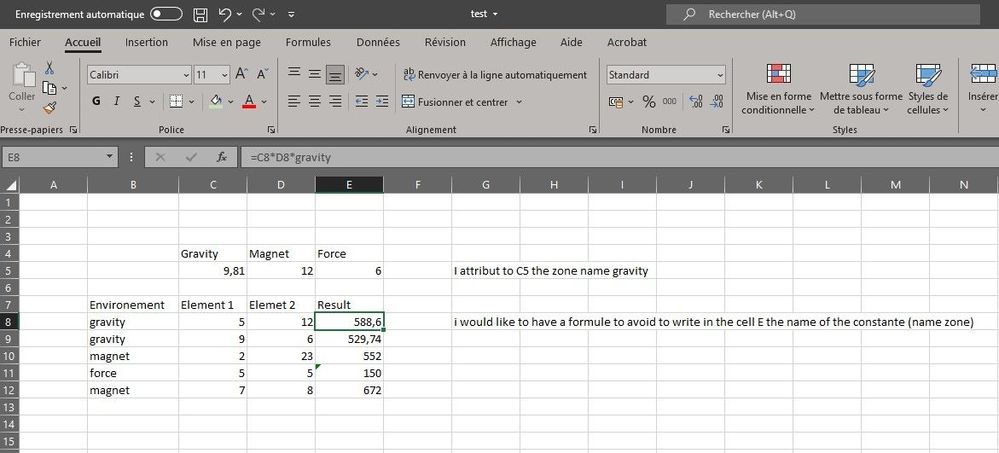The image size is (999, 453).
Task: Open the Police dialog launcher
Action: pyautogui.click(x=271, y=129)
